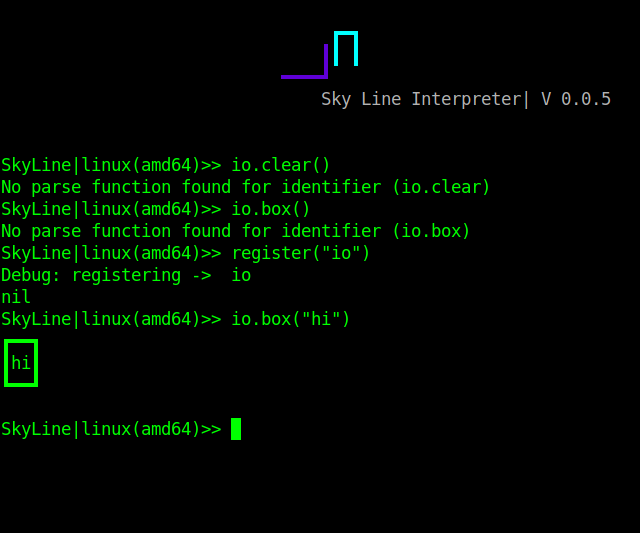Click the green terminal cursor block
Image resolution: width=640 pixels, height=533 pixels.
pyautogui.click(x=236, y=429)
